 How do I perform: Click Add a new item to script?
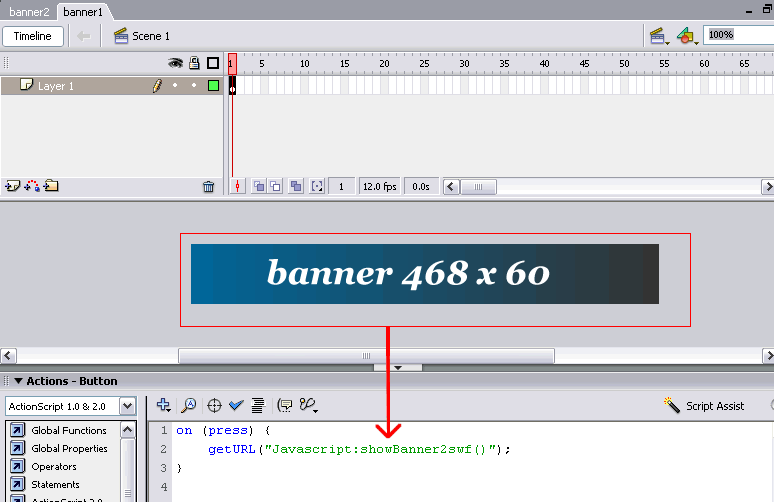[x=164, y=406]
